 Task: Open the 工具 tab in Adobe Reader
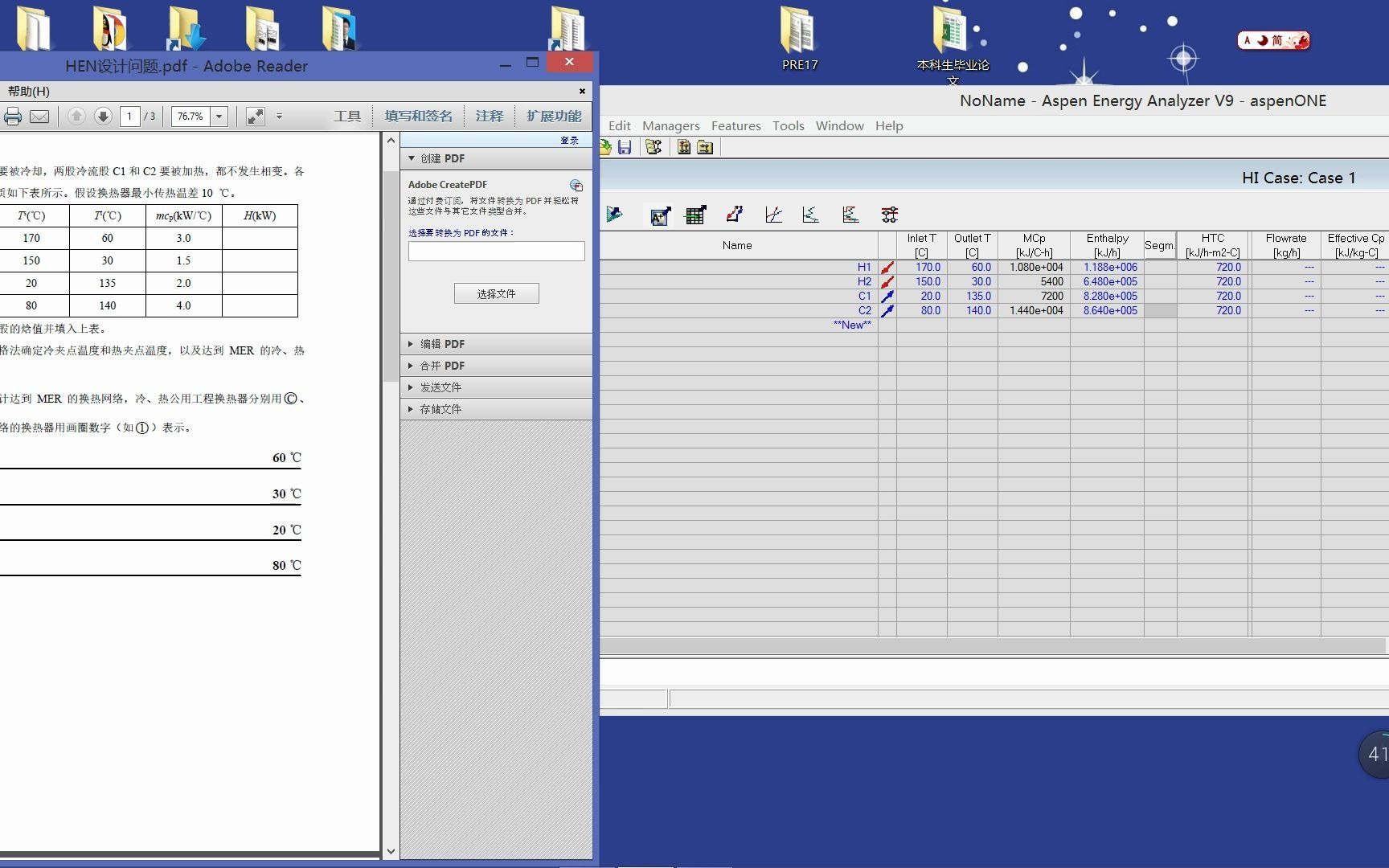click(347, 117)
